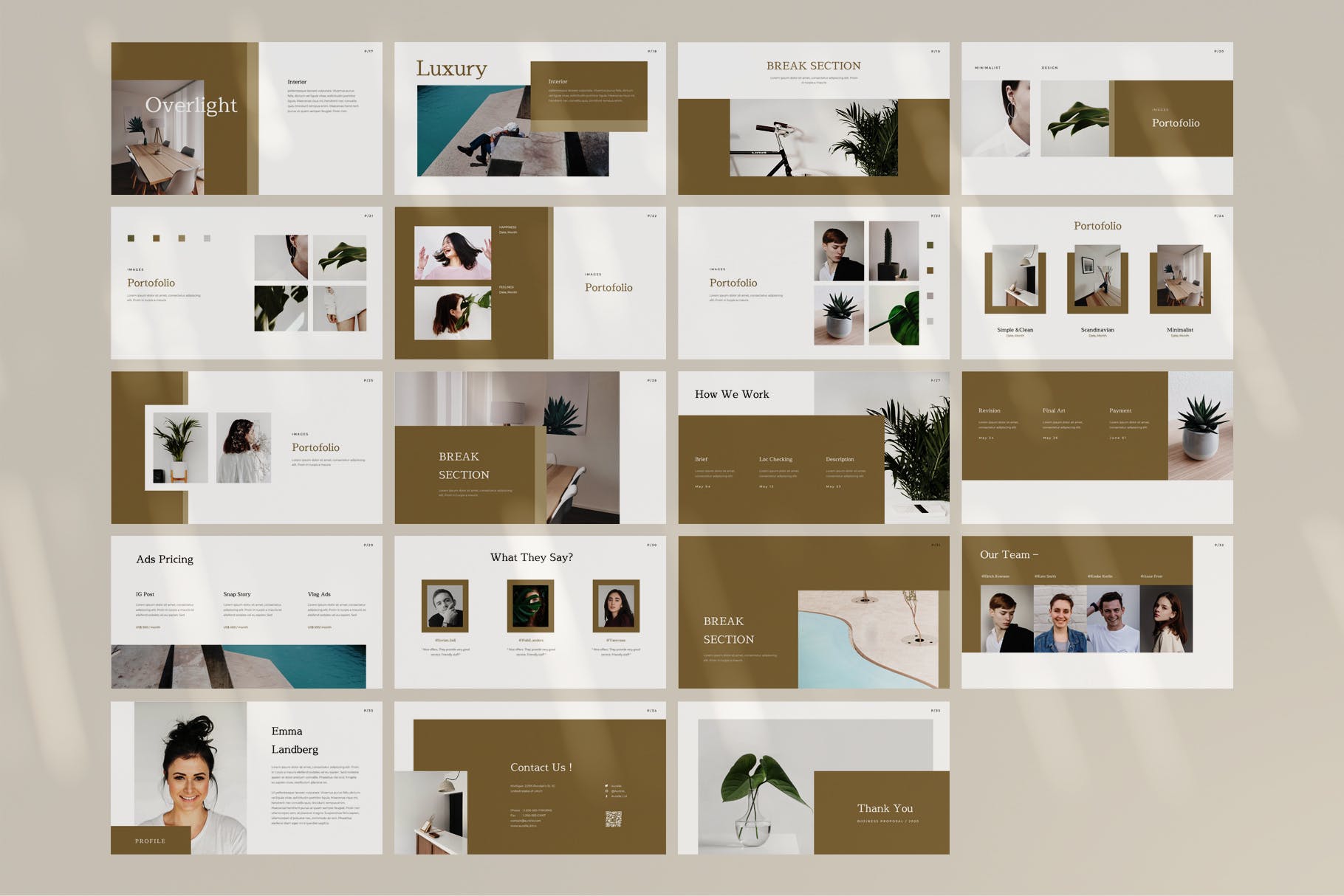Select the light gray square beside Portofolio
Screen dimensions: 1344x896
tap(930, 321)
